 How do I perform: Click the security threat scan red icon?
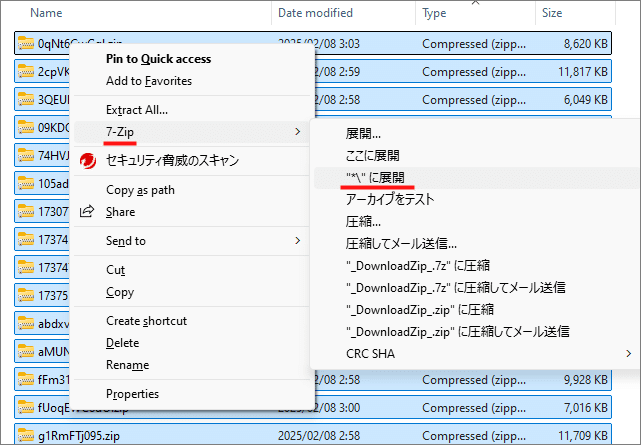tap(86, 160)
